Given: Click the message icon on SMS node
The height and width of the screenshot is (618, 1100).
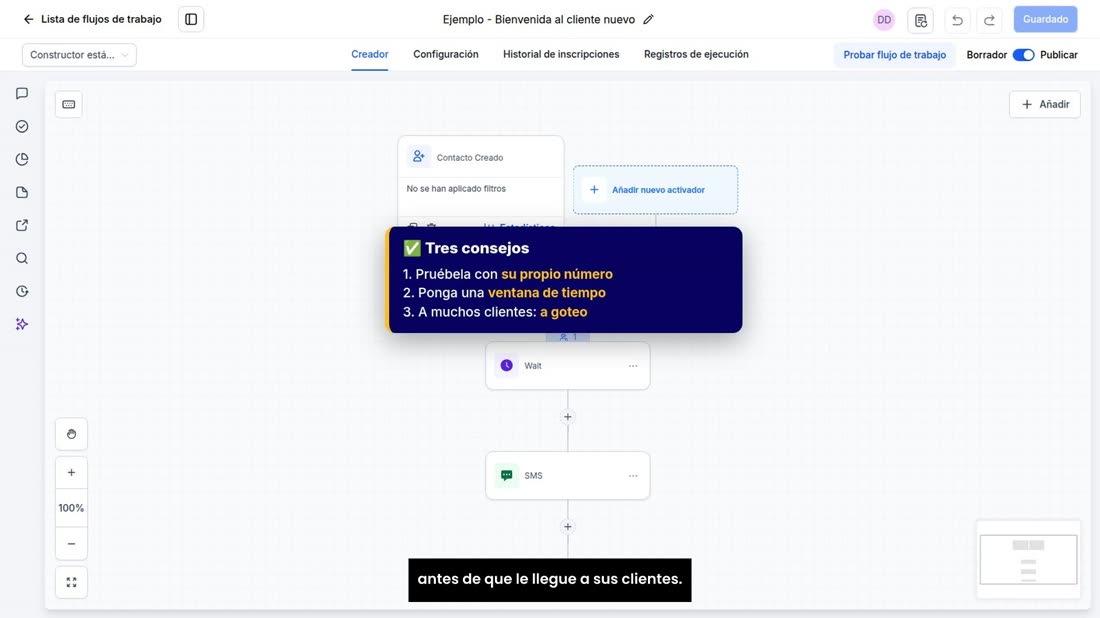Looking at the screenshot, I should click(x=507, y=476).
